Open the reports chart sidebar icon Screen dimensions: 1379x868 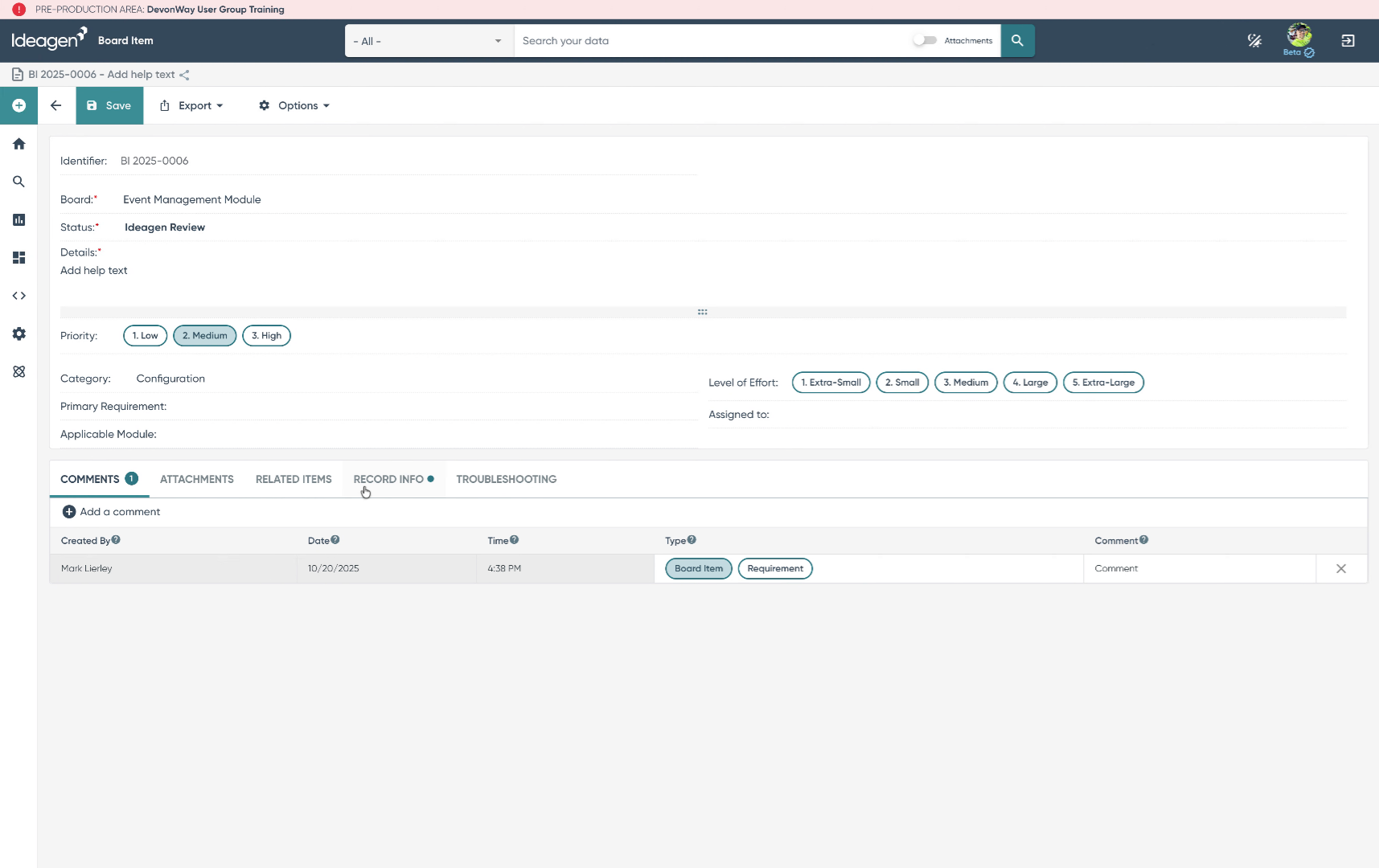tap(18, 219)
